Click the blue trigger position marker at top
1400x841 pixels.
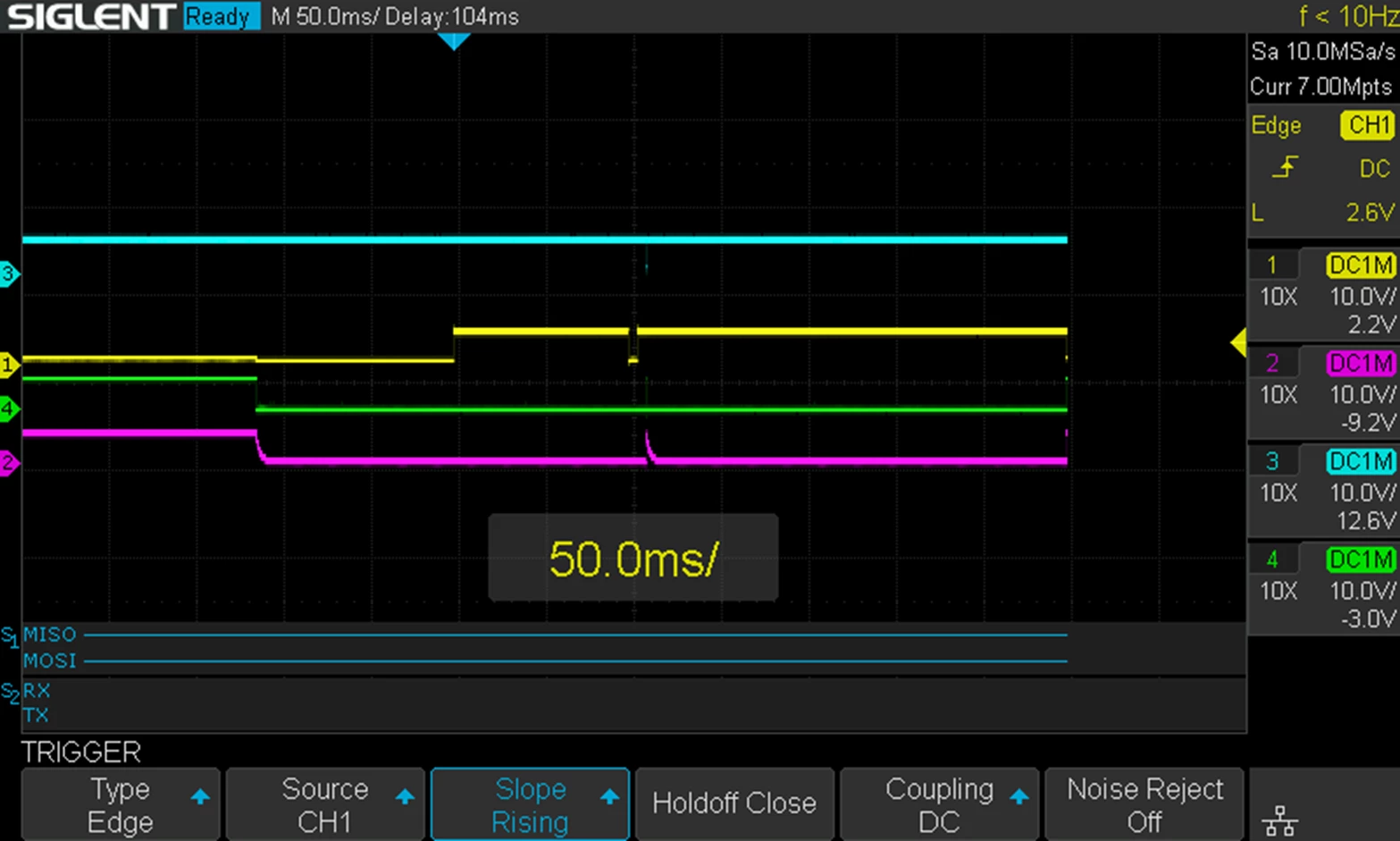[x=454, y=41]
